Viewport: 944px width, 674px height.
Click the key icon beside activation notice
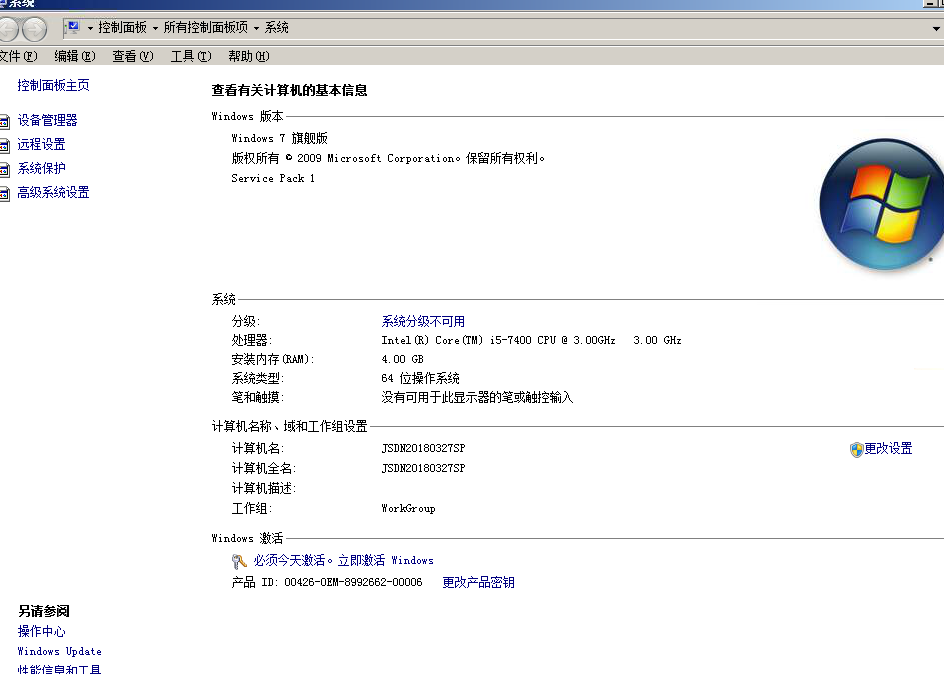click(239, 561)
